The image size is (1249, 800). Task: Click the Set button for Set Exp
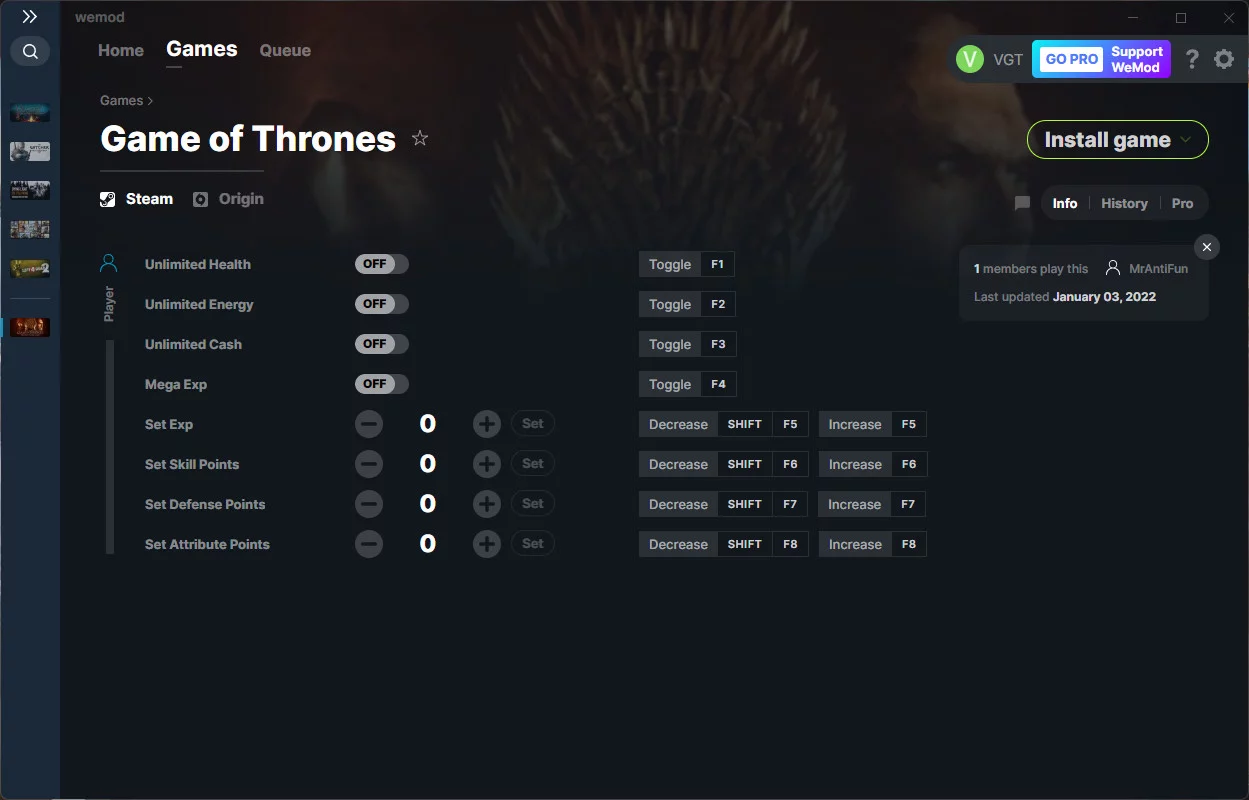click(533, 424)
